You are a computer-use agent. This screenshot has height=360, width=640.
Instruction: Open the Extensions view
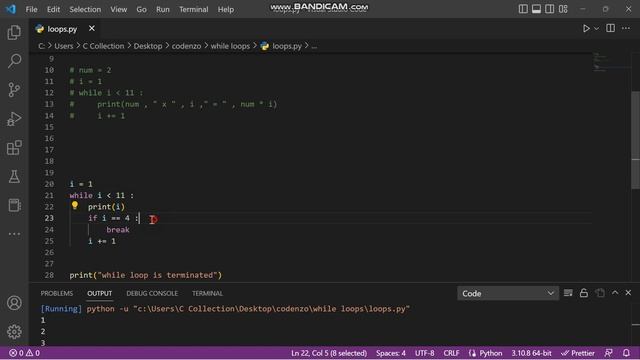coord(14,148)
